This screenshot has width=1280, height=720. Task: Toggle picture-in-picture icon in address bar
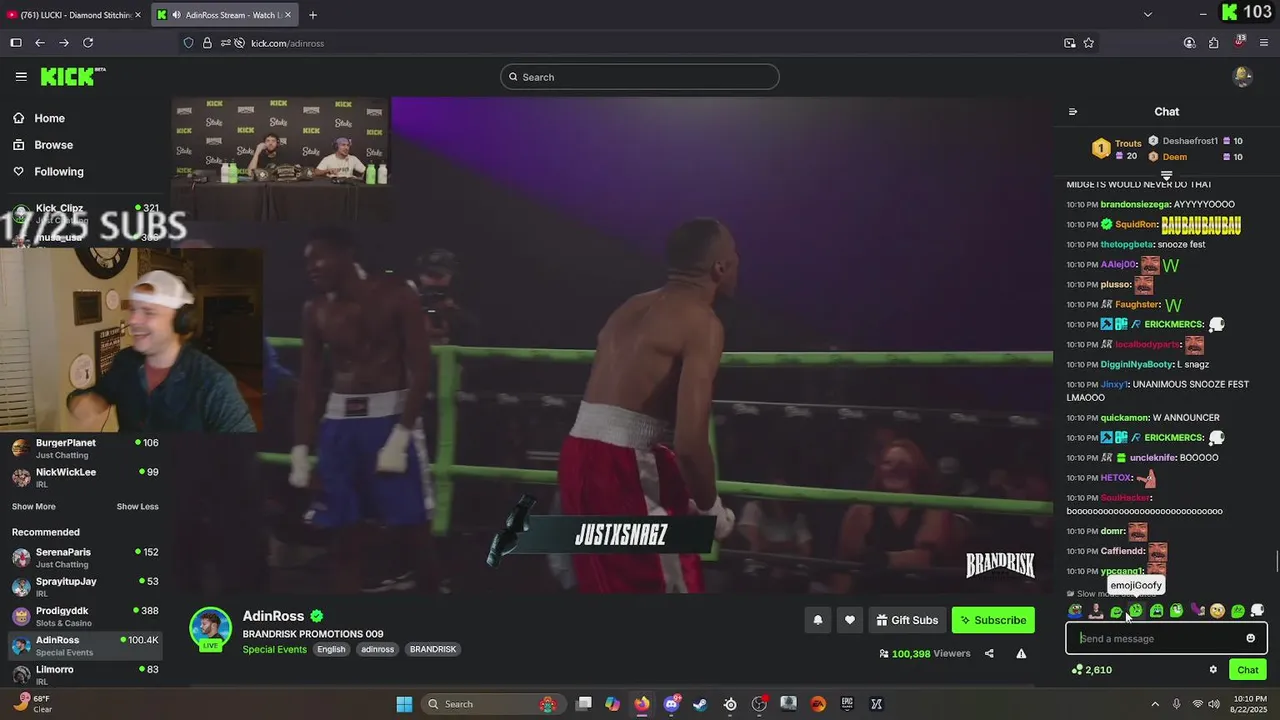point(1069,43)
